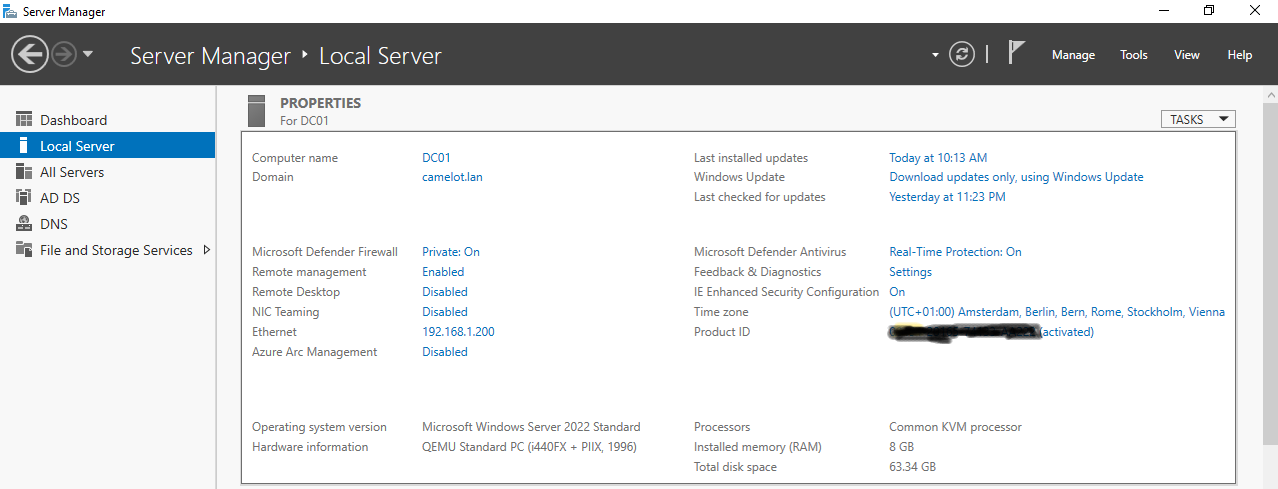Open the Tools menu
1278x489 pixels.
point(1134,55)
